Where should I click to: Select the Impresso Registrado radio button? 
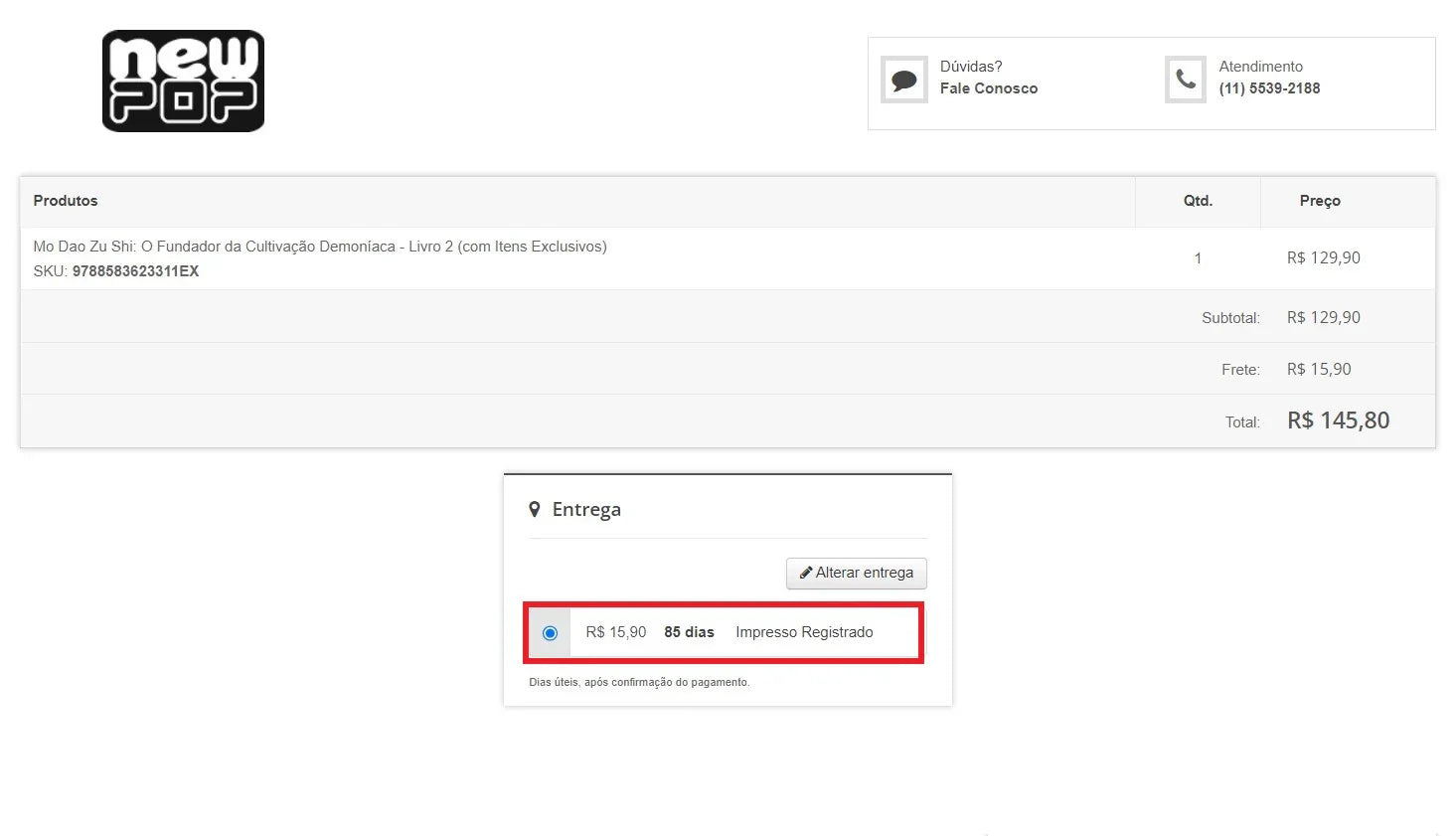coord(550,633)
